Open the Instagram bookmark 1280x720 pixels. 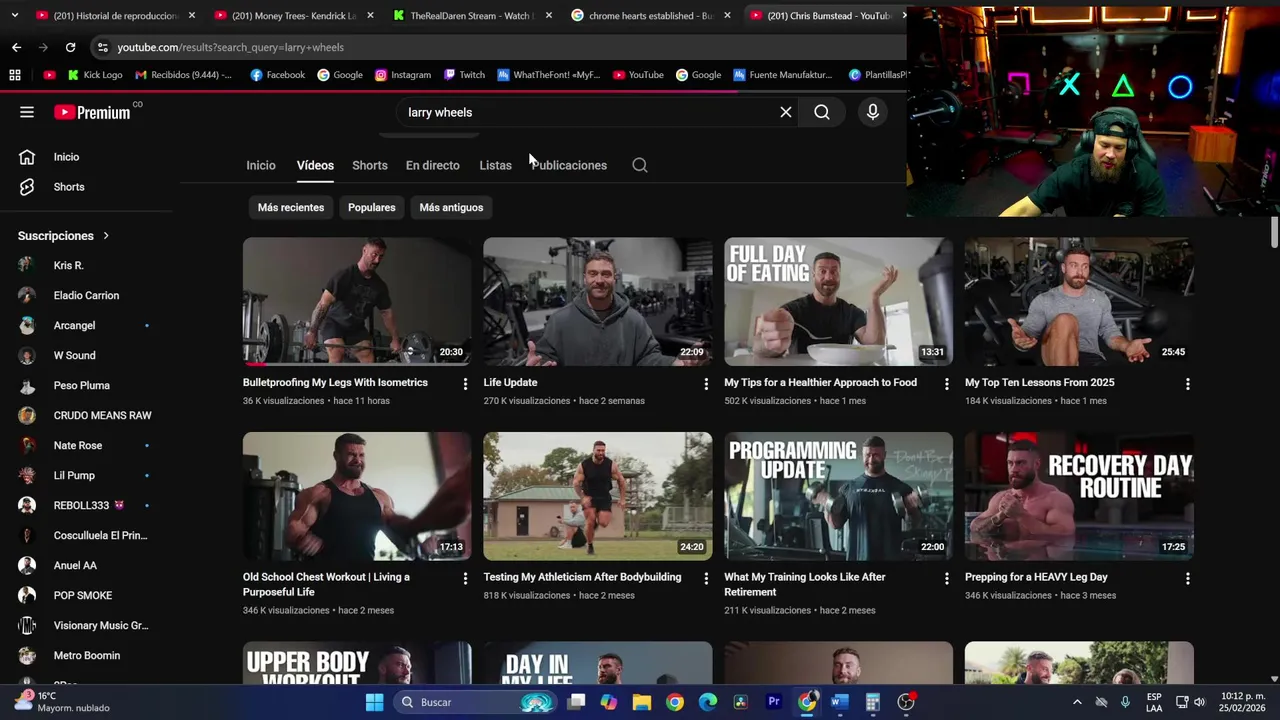pos(402,75)
